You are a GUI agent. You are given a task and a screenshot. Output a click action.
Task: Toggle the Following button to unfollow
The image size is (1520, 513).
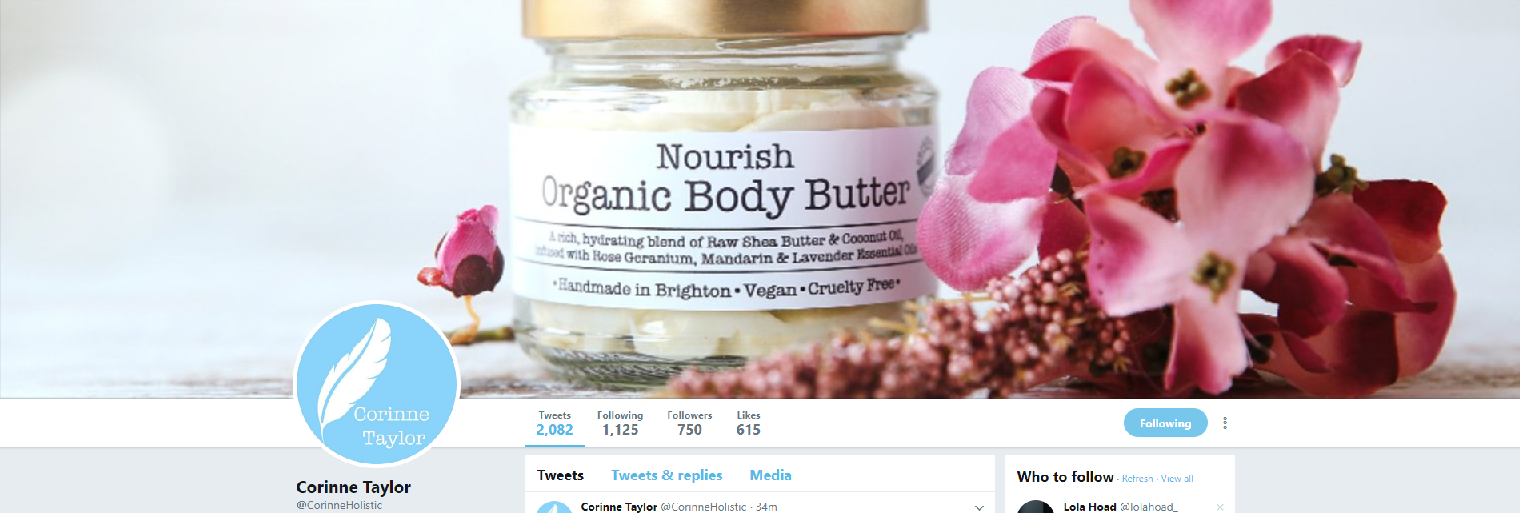tap(1165, 423)
